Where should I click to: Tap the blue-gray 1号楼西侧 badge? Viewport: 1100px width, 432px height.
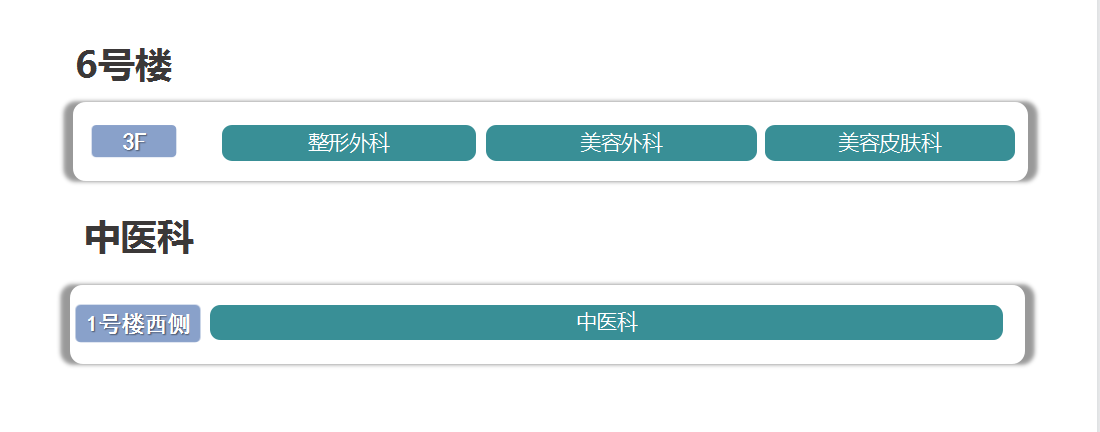point(138,324)
